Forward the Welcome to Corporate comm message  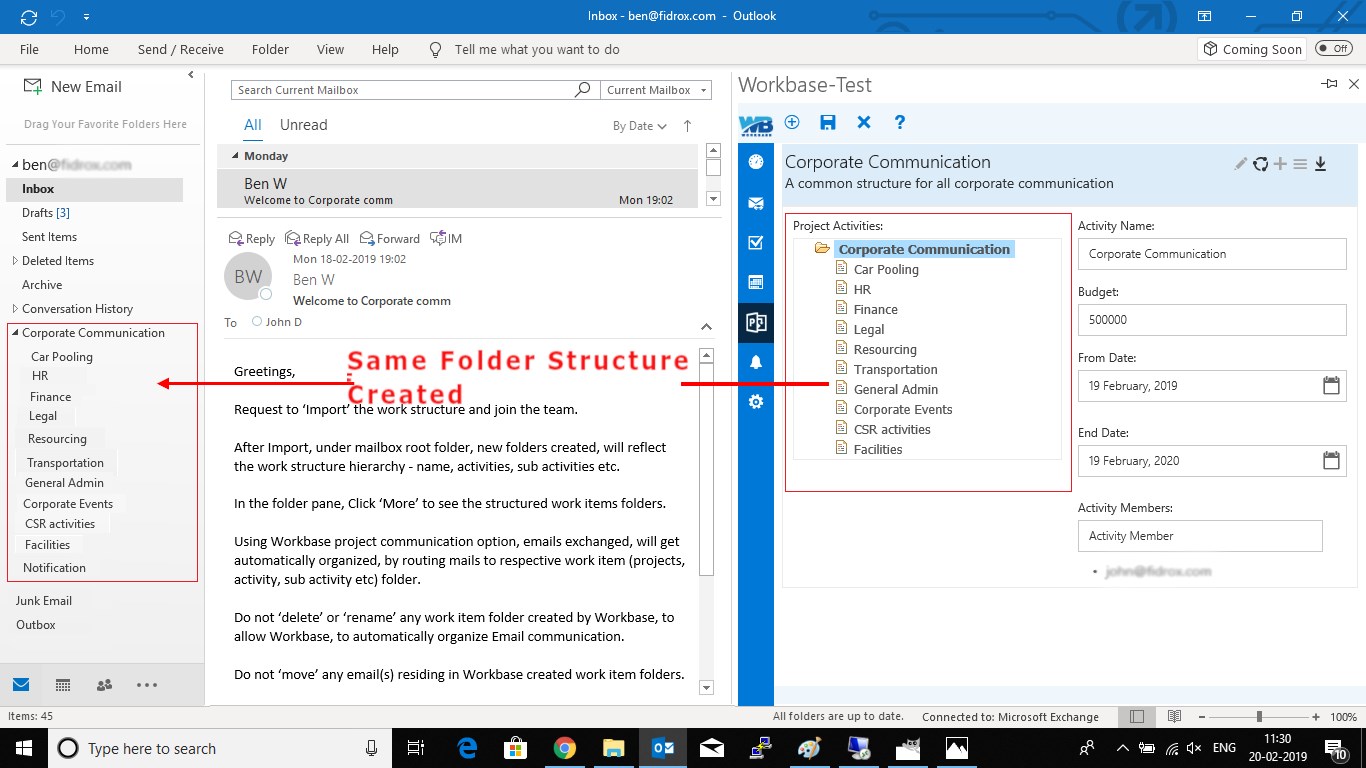coord(390,238)
